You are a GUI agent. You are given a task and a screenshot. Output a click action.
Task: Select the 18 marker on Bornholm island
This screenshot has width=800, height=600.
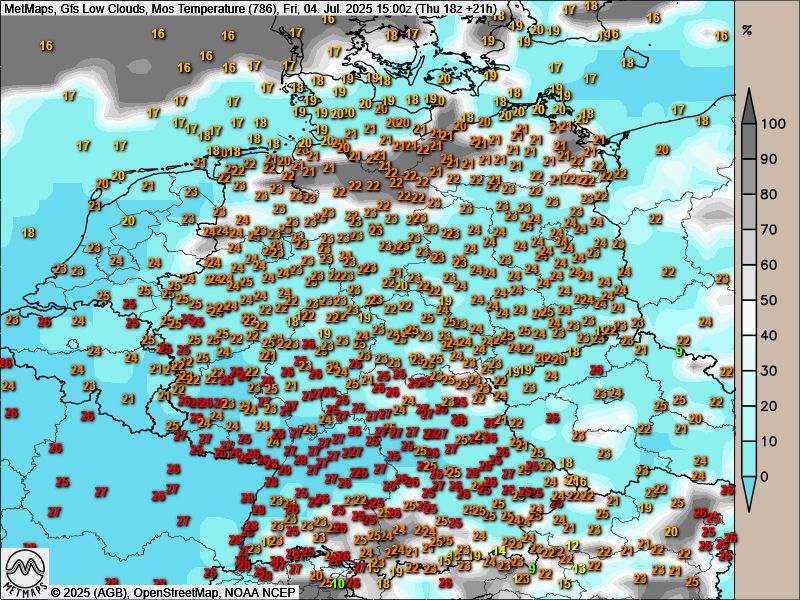pos(628,62)
